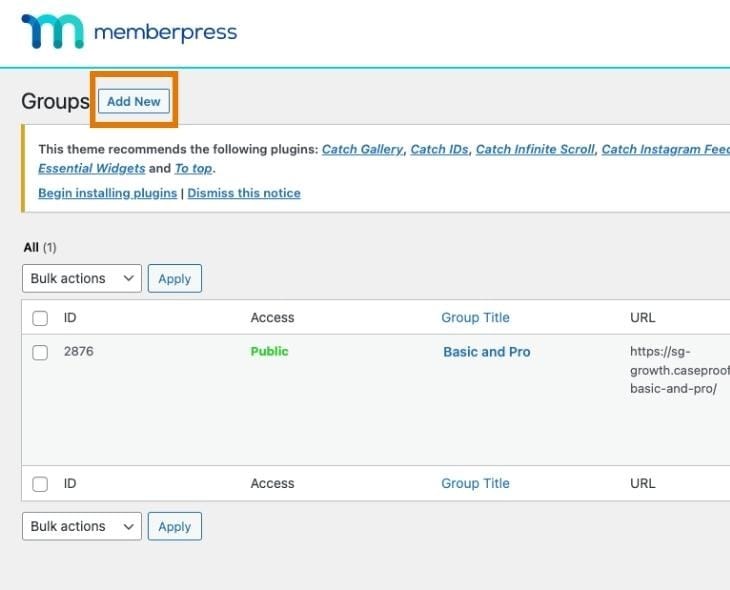Sort by Group Title column header
Viewport: 730px width, 590px height.
[475, 318]
